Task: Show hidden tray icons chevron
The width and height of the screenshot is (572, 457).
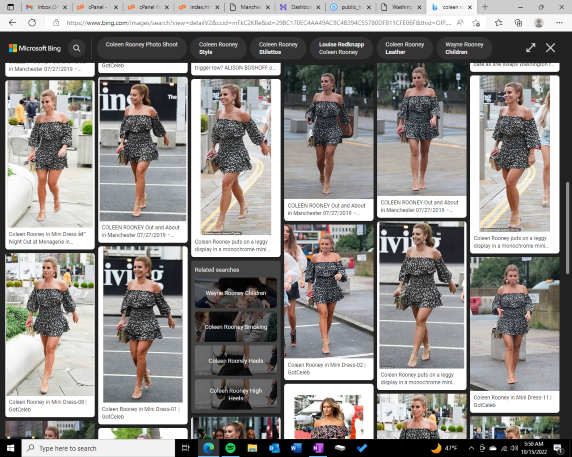Action: tap(471, 448)
